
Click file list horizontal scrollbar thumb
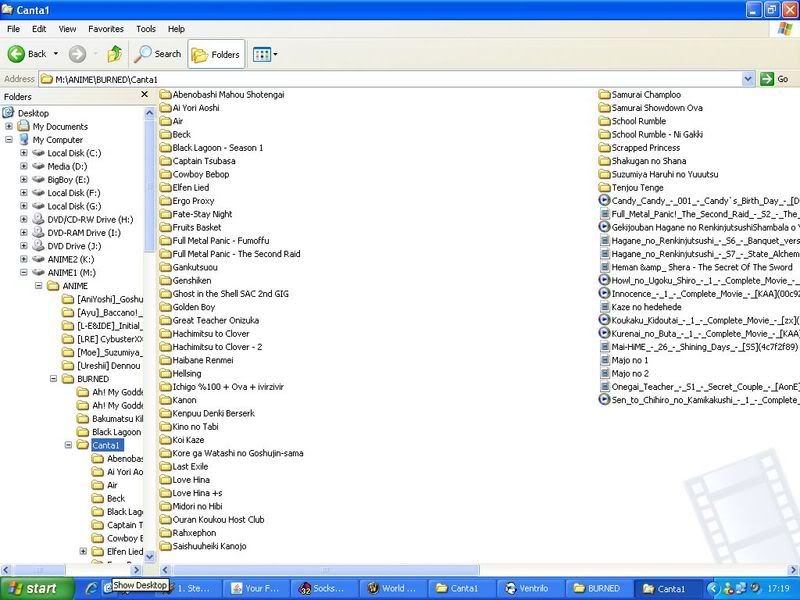(326, 569)
